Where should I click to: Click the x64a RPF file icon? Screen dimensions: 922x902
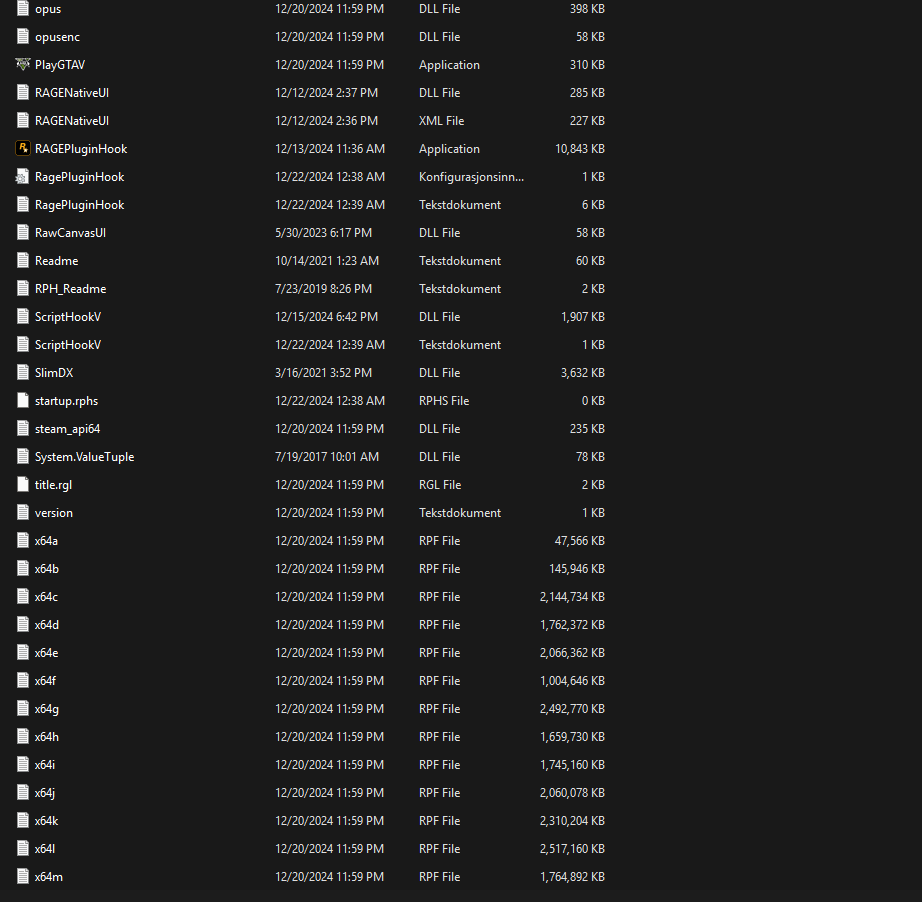tap(23, 541)
